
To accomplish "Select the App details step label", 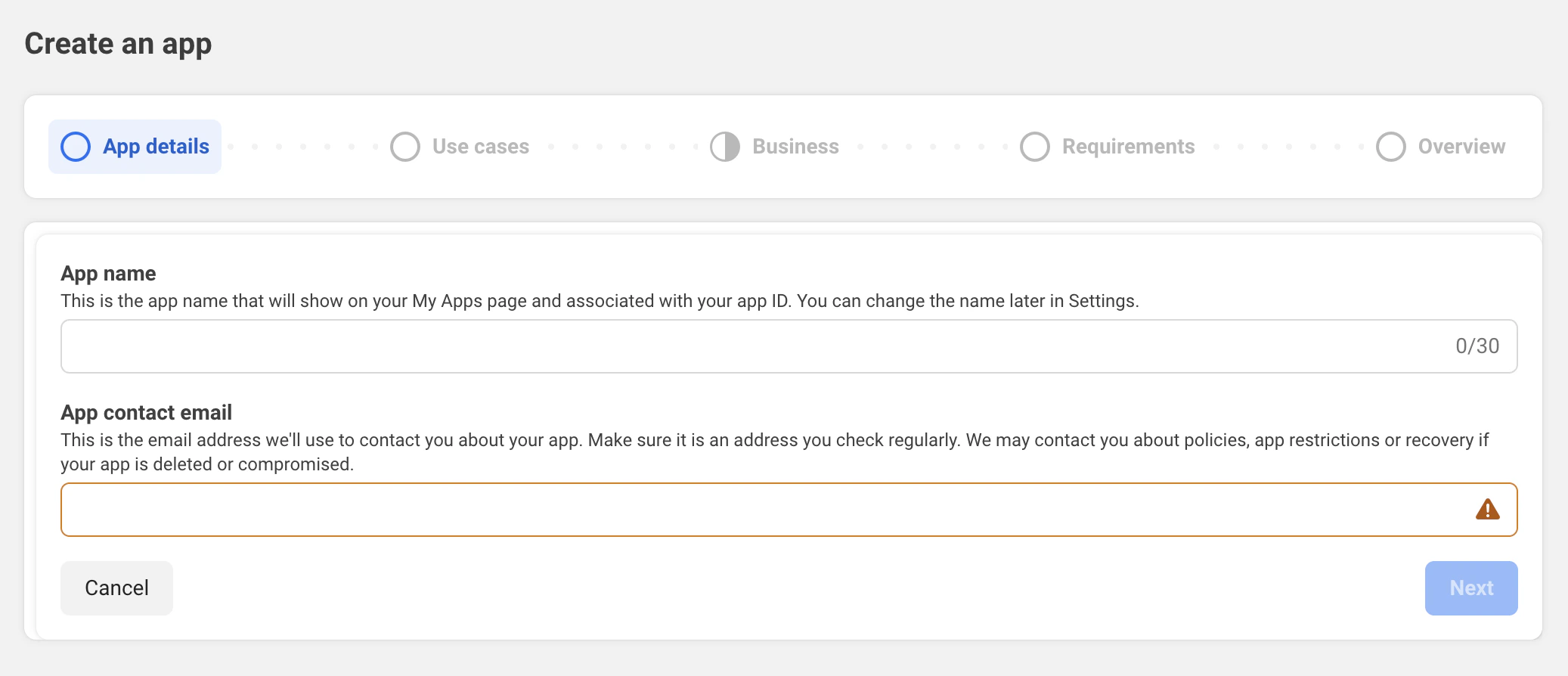I will (156, 147).
